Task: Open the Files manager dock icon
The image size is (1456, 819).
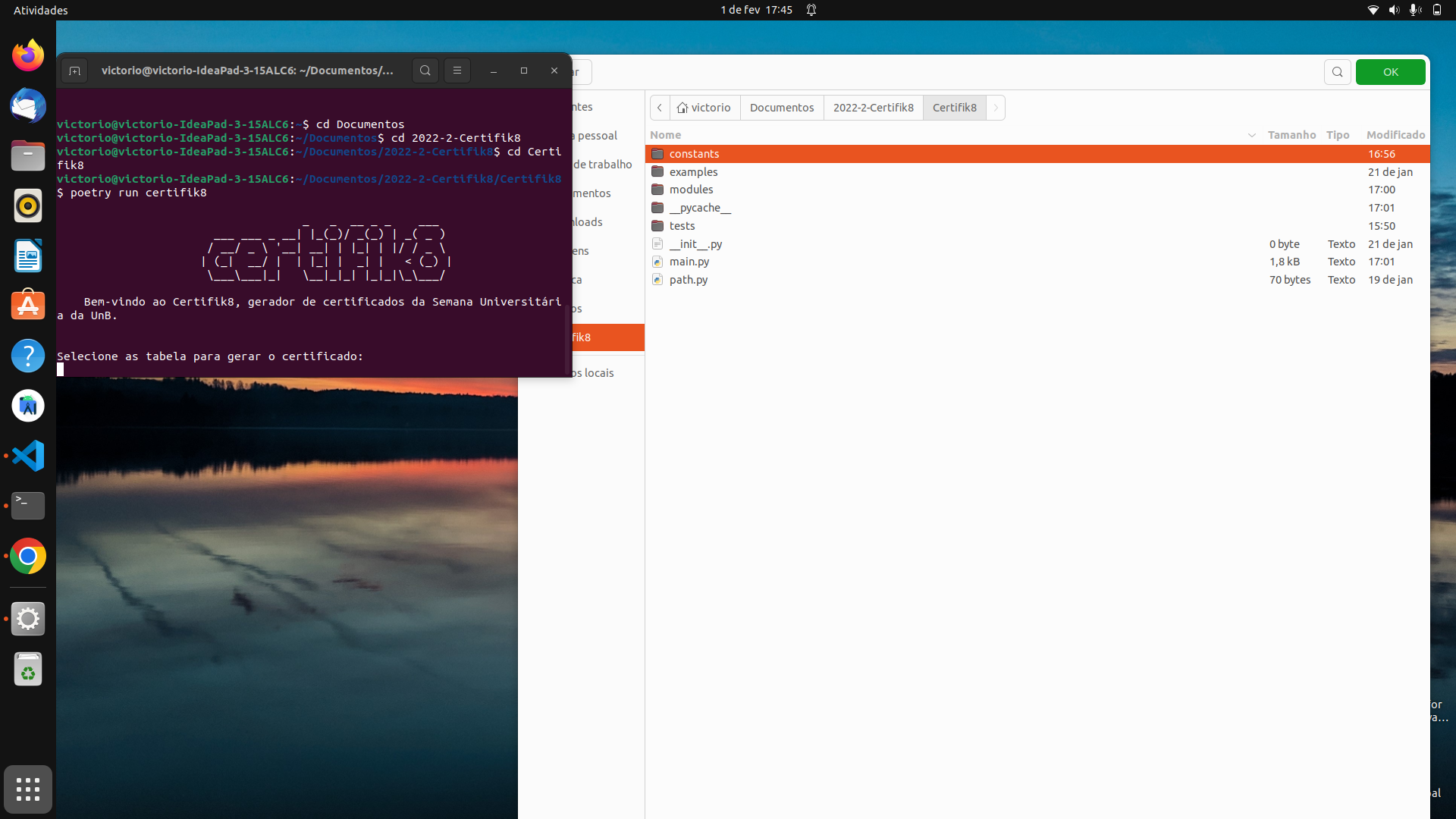Action: pyautogui.click(x=28, y=155)
